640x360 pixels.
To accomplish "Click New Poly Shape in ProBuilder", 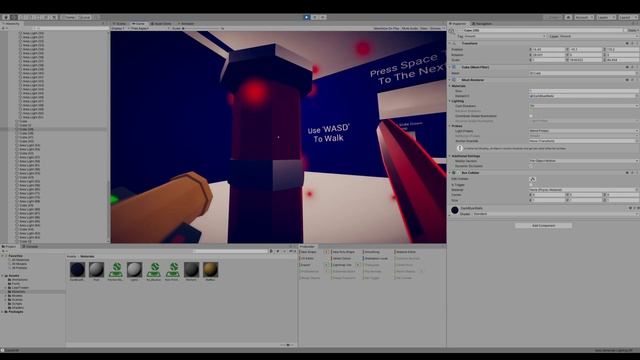I will pos(344,252).
